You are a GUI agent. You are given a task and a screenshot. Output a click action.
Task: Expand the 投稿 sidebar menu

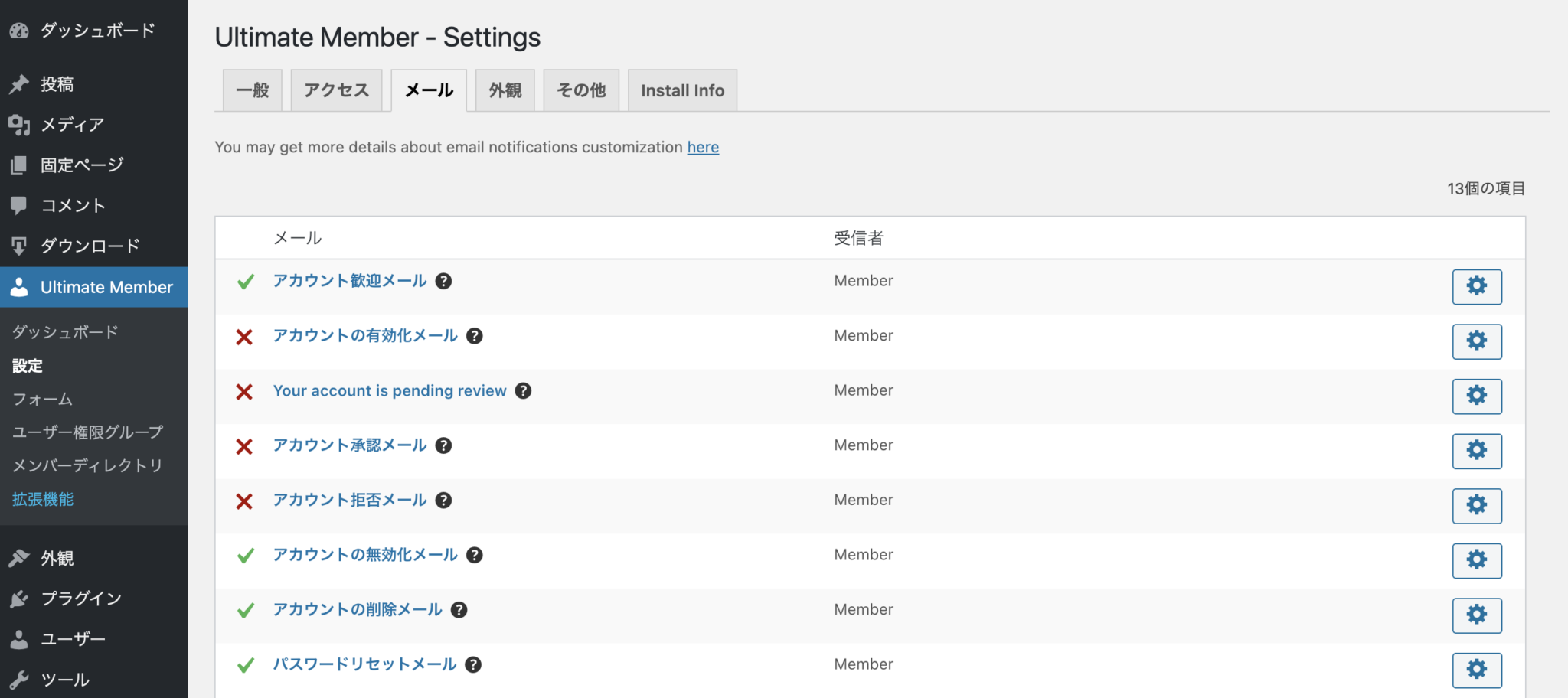[57, 84]
